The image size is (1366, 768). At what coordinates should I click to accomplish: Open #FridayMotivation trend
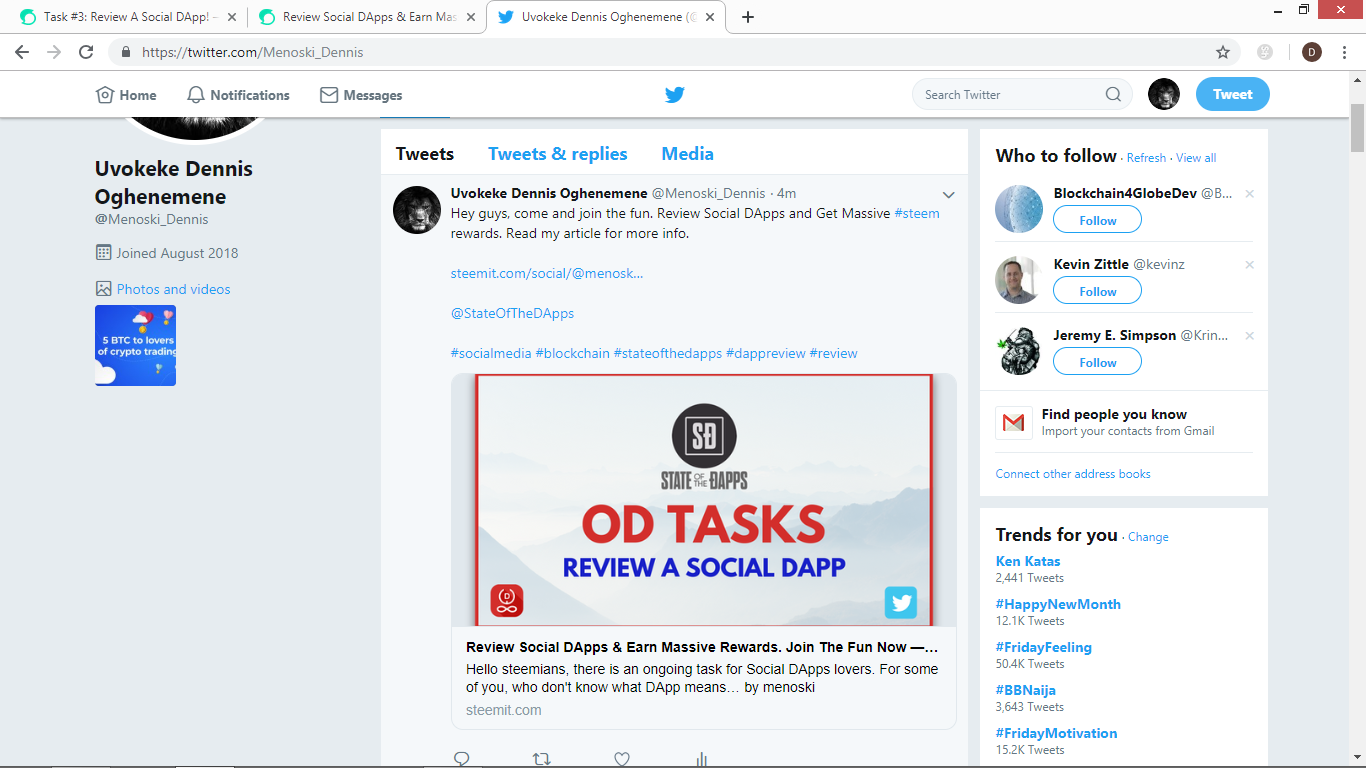tap(1057, 733)
